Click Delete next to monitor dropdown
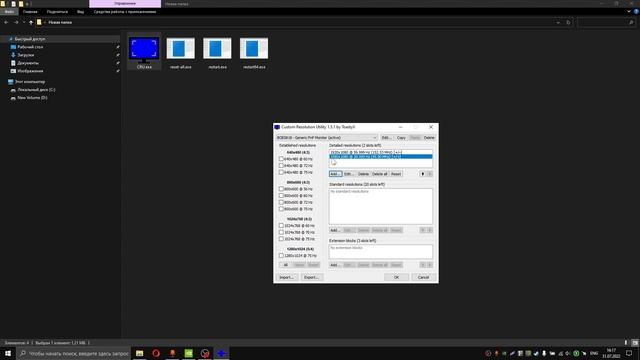 (429, 138)
